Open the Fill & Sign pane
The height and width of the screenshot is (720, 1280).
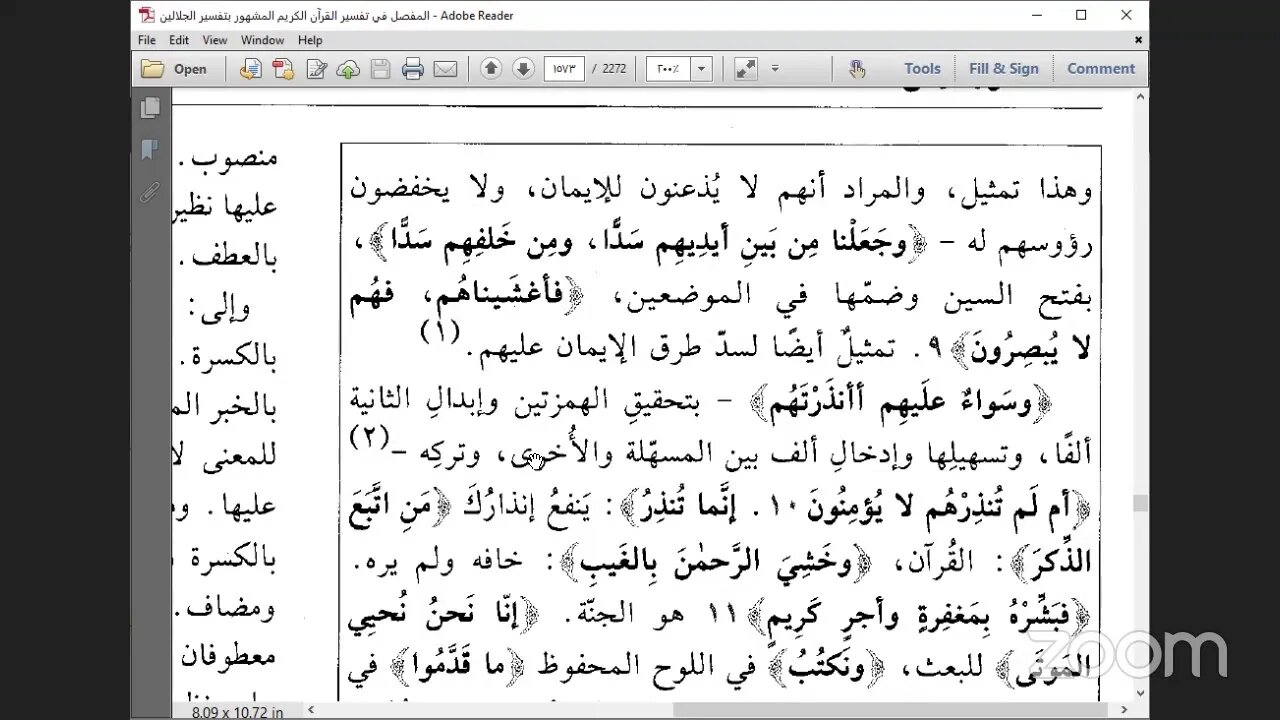tap(1004, 69)
